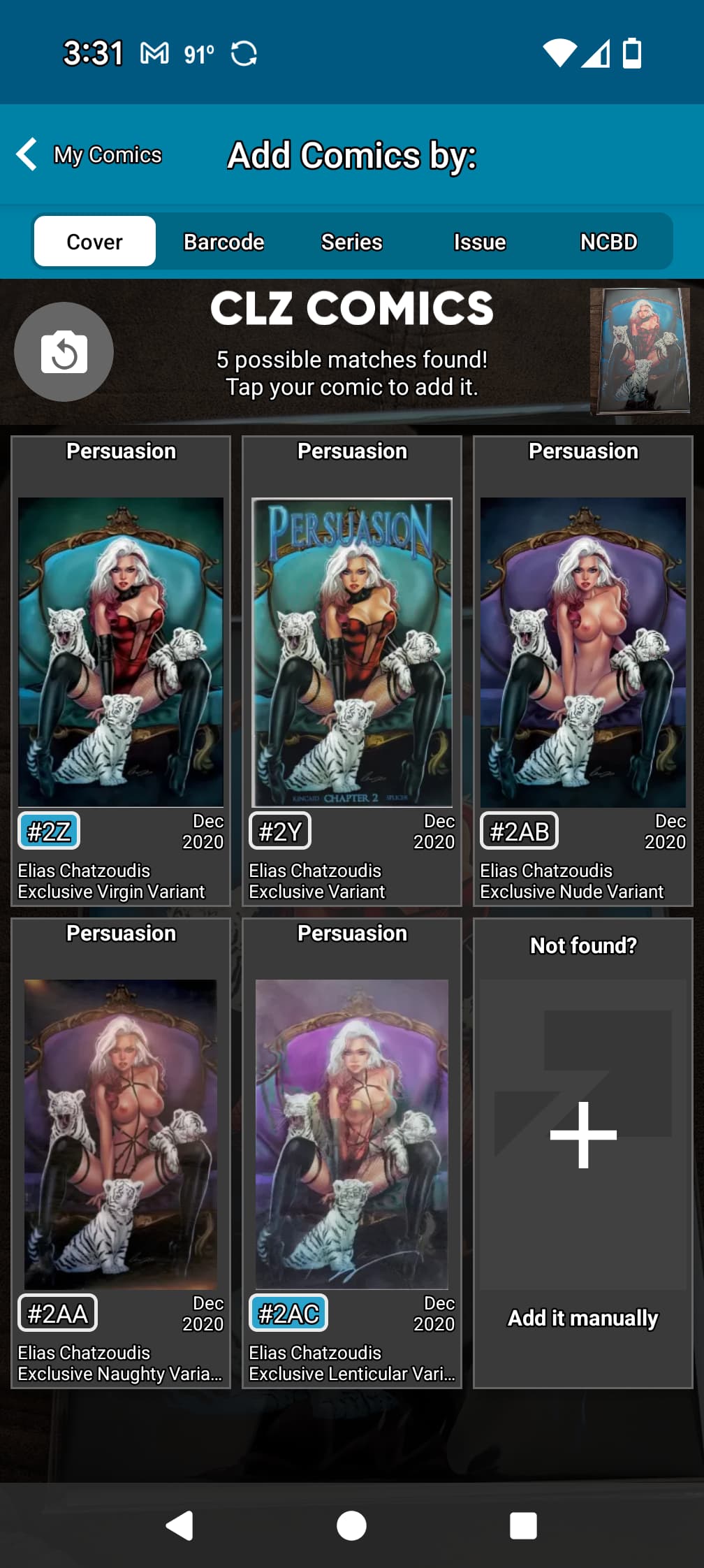Tap the sync icon in status bar
This screenshot has width=704, height=1568.
point(244,53)
